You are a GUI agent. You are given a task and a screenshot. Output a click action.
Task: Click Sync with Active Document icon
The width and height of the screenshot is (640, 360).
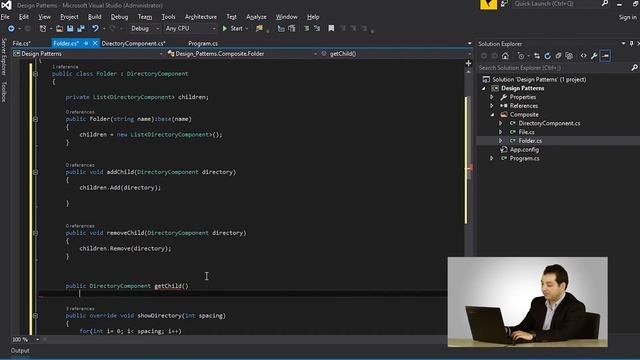[x=537, y=56]
